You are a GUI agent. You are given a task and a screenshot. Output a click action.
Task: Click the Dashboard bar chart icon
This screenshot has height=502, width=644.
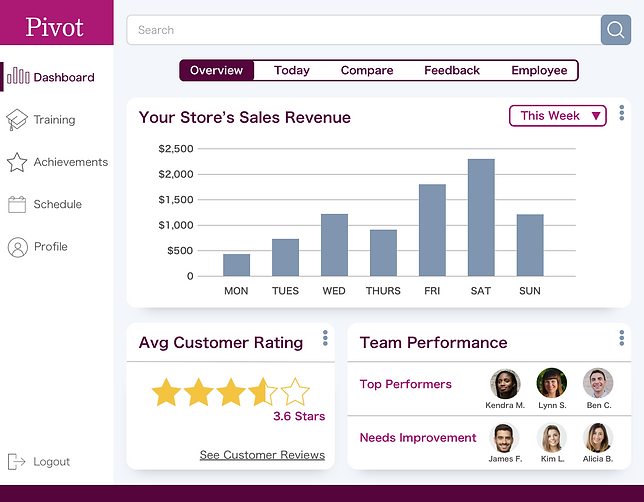point(18,76)
